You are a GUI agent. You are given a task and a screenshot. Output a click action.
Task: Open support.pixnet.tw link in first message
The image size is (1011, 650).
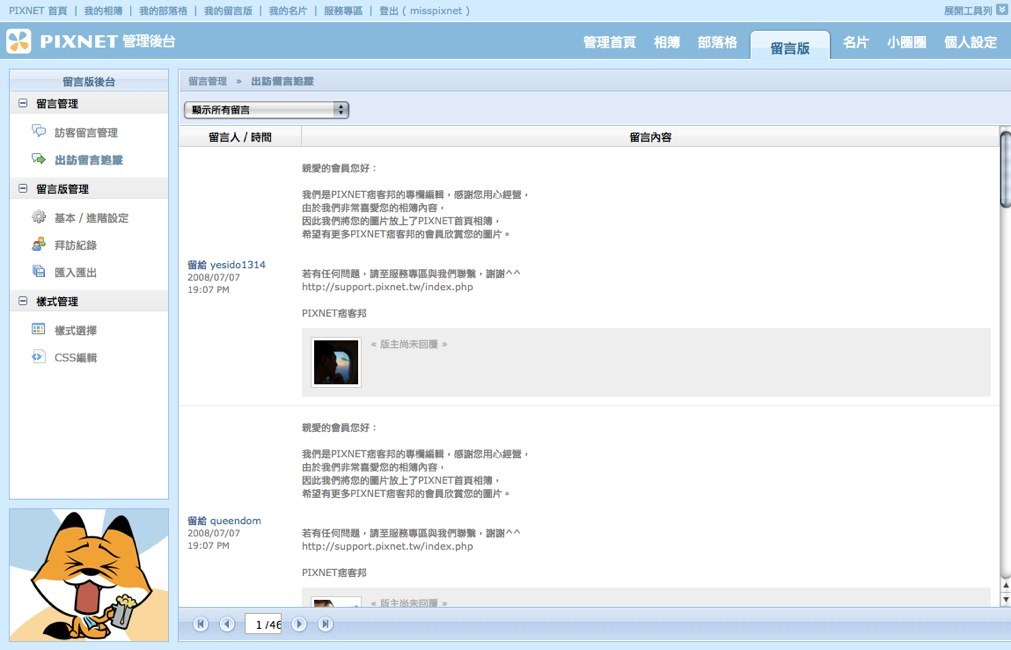click(x=388, y=287)
